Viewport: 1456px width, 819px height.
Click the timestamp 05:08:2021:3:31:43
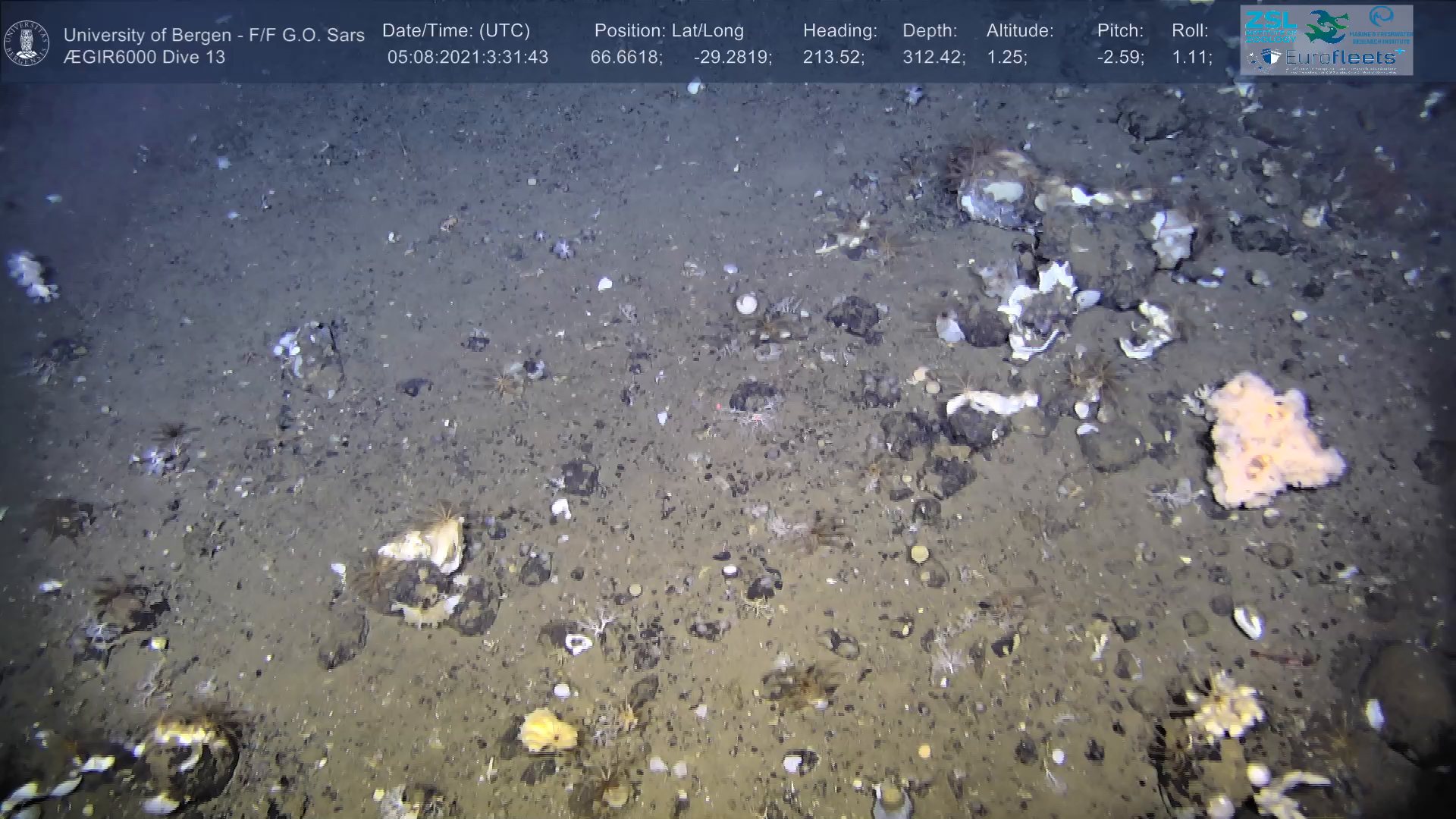tap(467, 58)
